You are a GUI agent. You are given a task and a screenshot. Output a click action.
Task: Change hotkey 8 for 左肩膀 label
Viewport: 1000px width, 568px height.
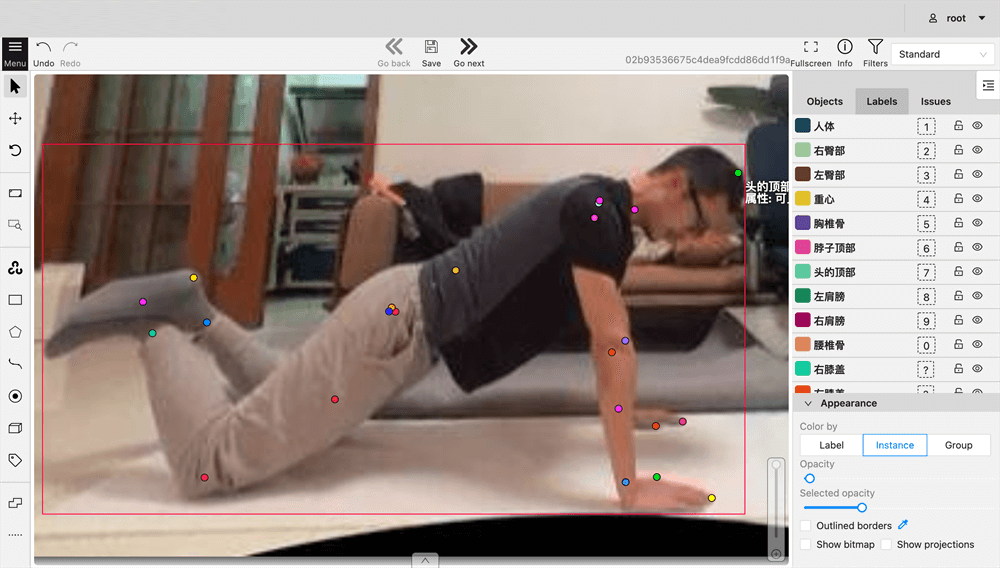(926, 297)
